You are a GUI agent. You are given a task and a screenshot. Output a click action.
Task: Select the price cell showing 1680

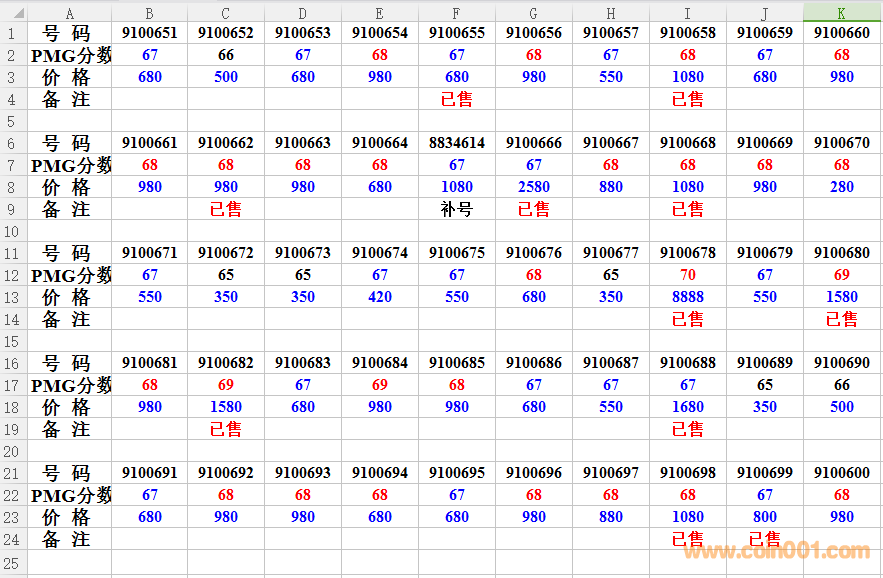pyautogui.click(x=688, y=407)
